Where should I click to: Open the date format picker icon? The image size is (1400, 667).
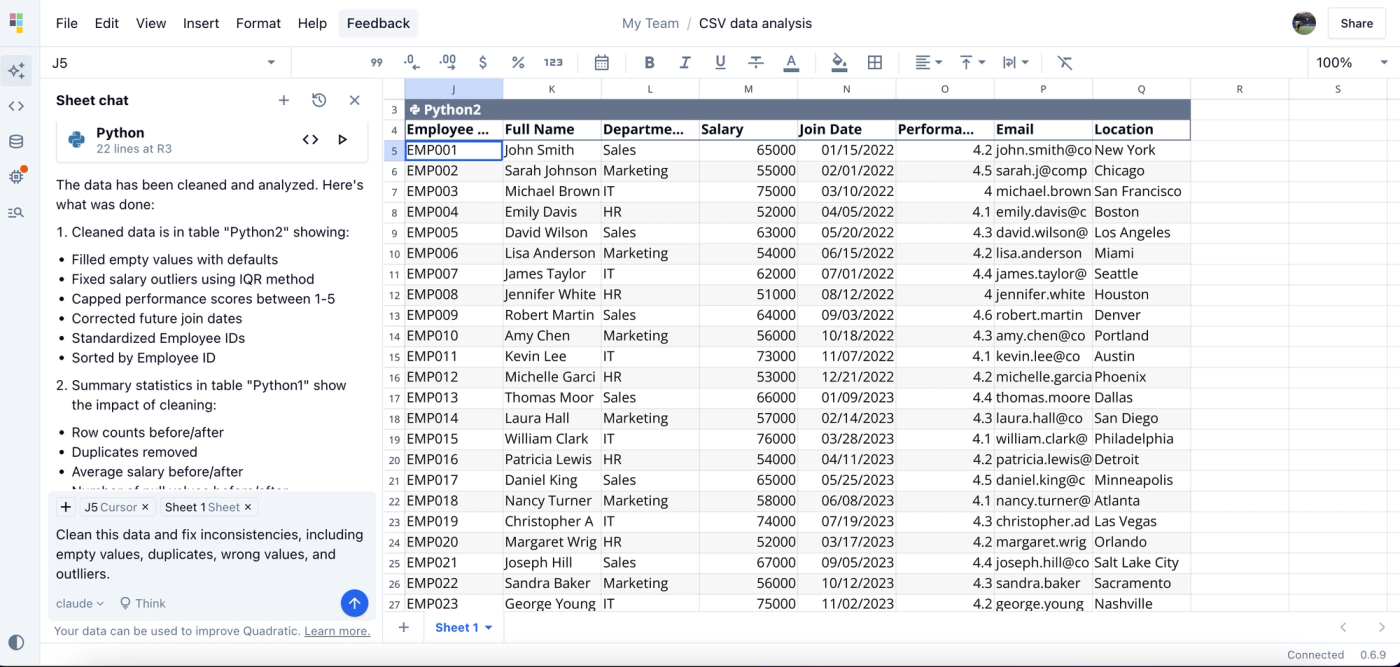pyautogui.click(x=601, y=62)
